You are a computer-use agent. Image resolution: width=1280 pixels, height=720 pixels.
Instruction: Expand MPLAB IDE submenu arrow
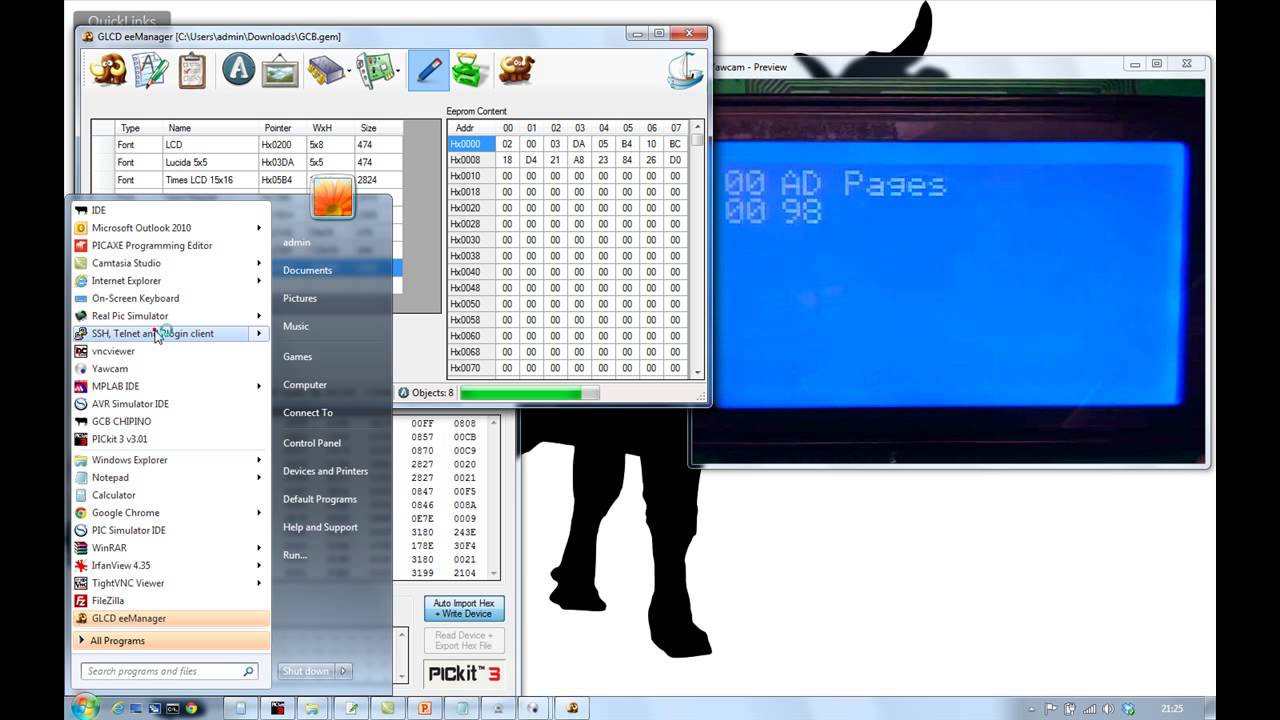point(259,386)
